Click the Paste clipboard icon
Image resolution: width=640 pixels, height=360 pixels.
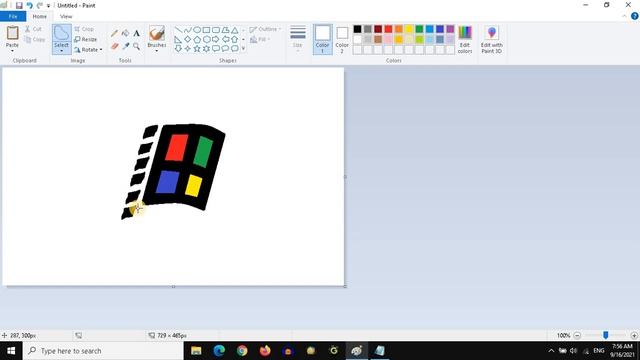click(x=12, y=33)
